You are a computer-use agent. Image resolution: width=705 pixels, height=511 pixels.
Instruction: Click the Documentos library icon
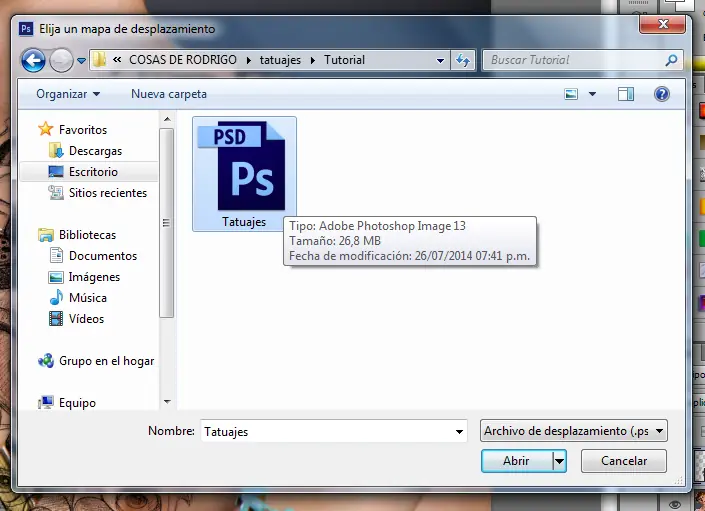[56, 255]
